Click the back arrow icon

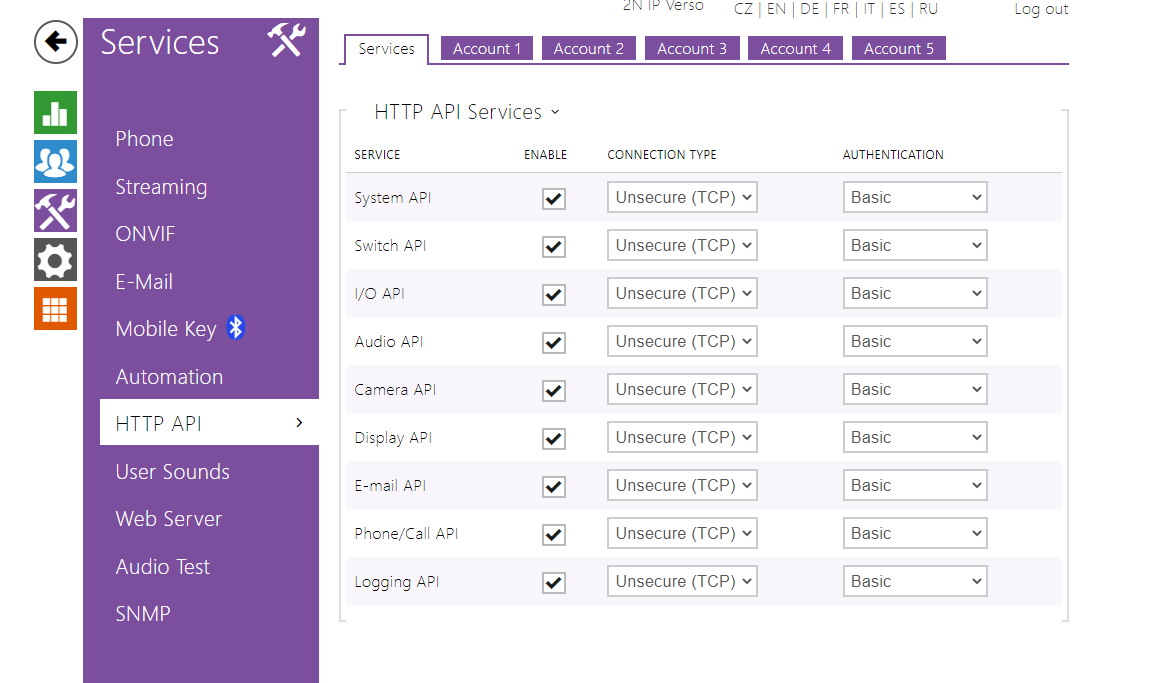56,42
